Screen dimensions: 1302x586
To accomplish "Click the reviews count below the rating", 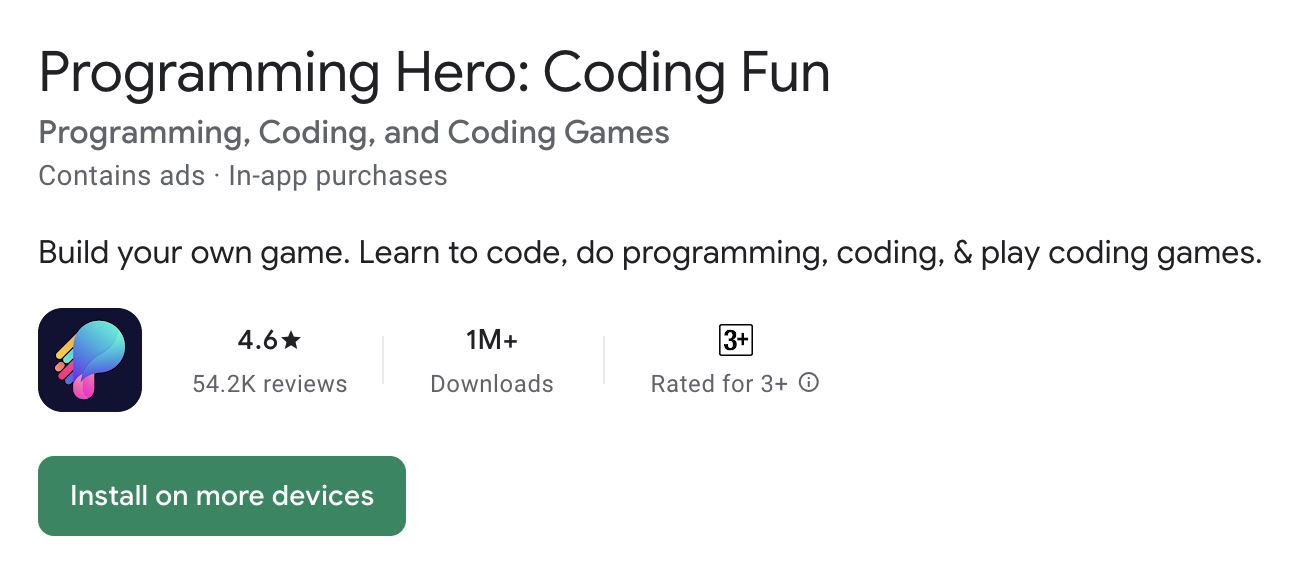I will [270, 383].
